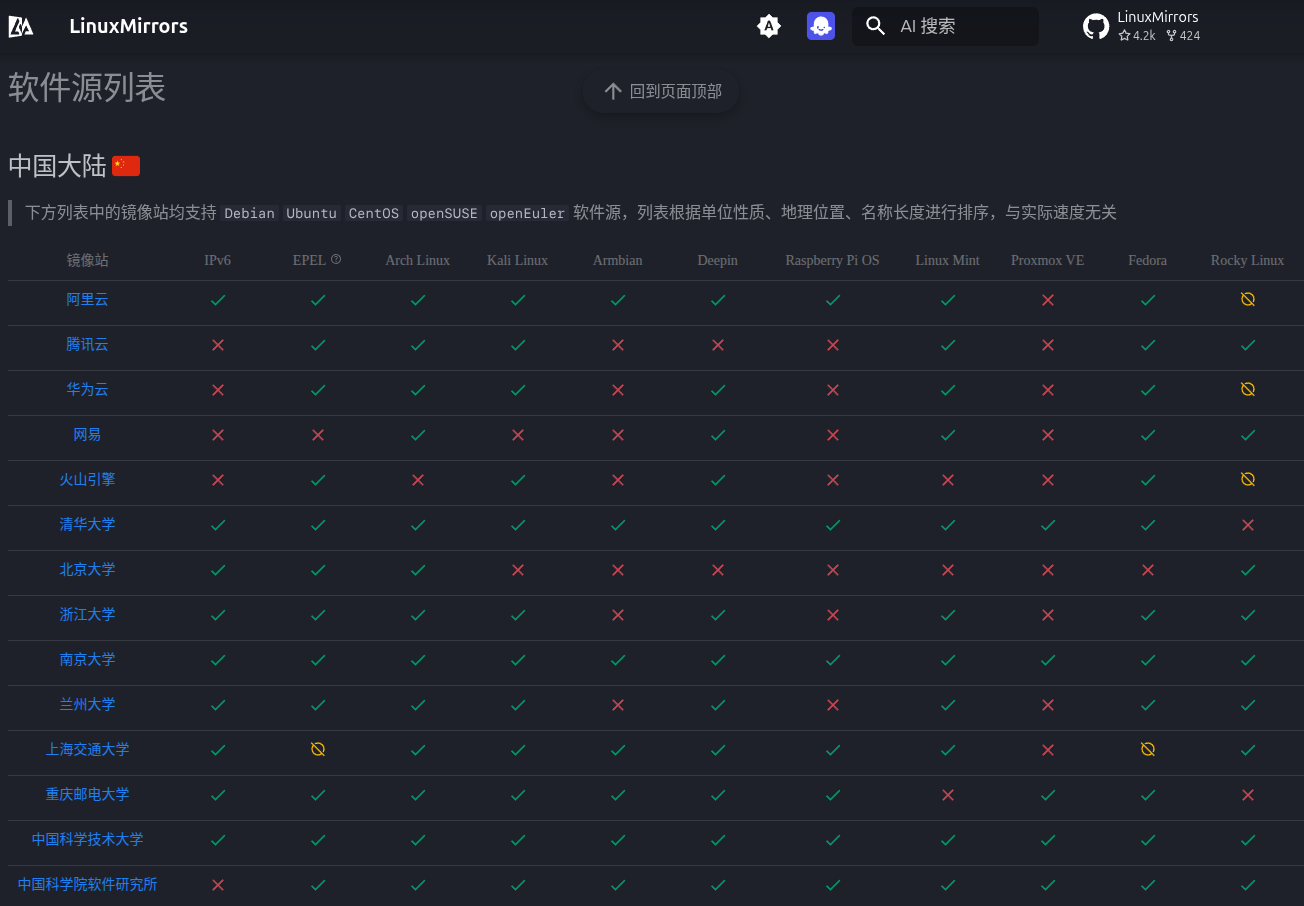
Task: Click the Kali Linux column header
Action: (518, 260)
